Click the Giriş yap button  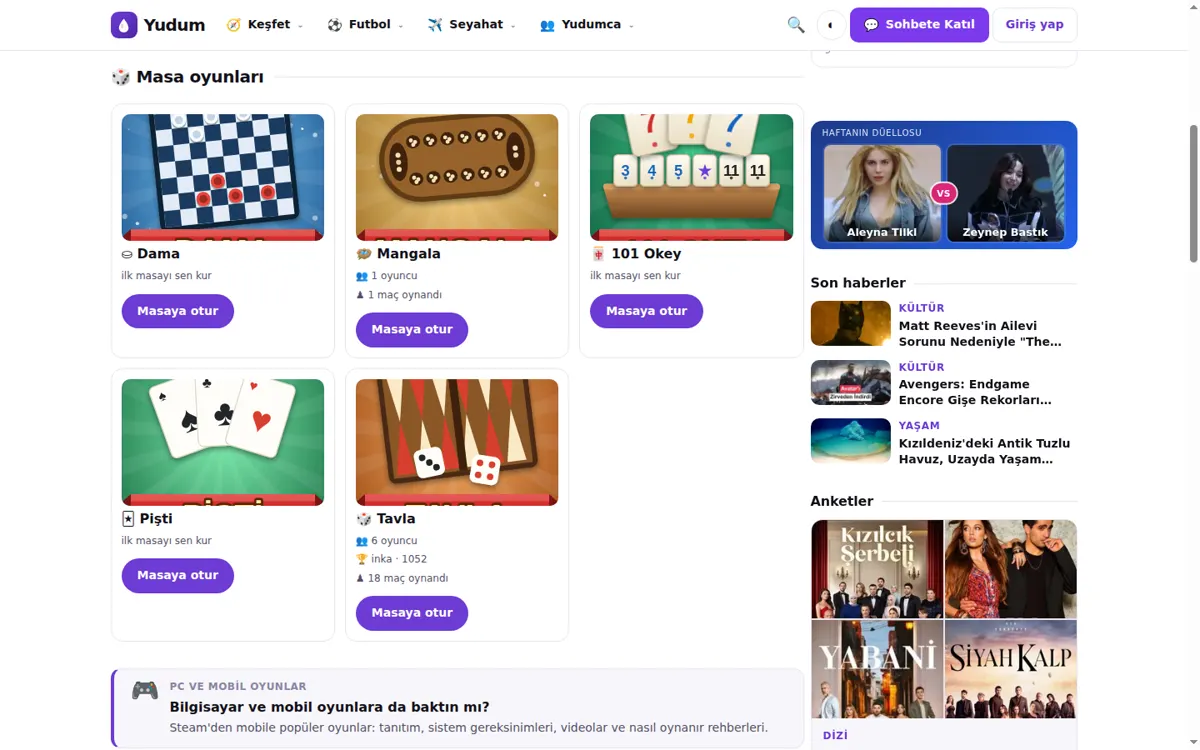pyautogui.click(x=1034, y=25)
